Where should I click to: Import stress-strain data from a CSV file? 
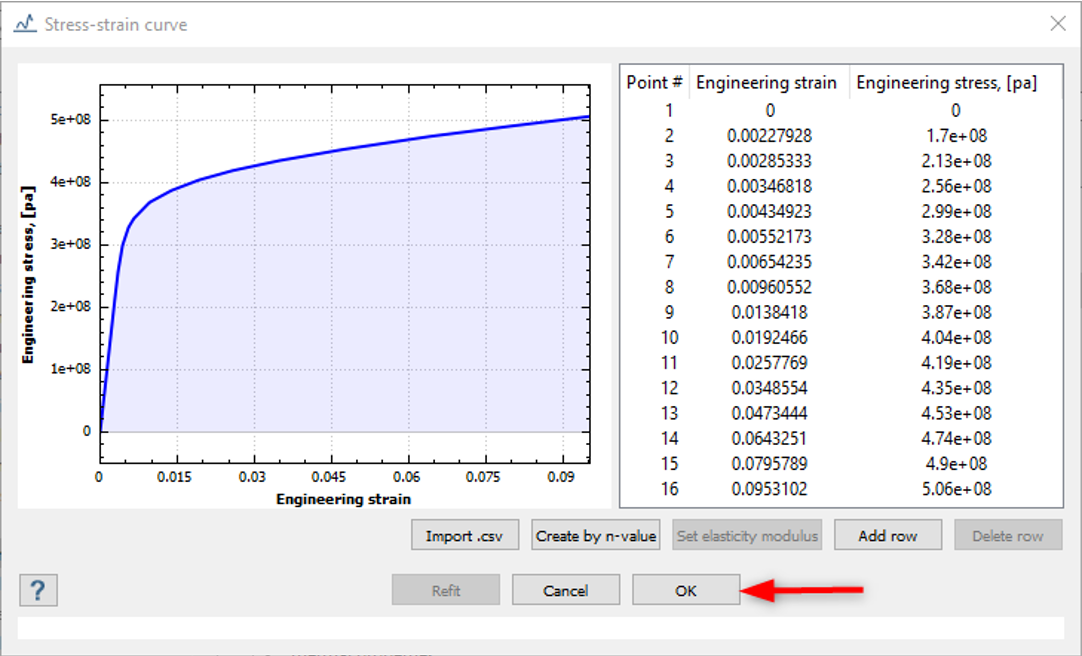pos(464,534)
